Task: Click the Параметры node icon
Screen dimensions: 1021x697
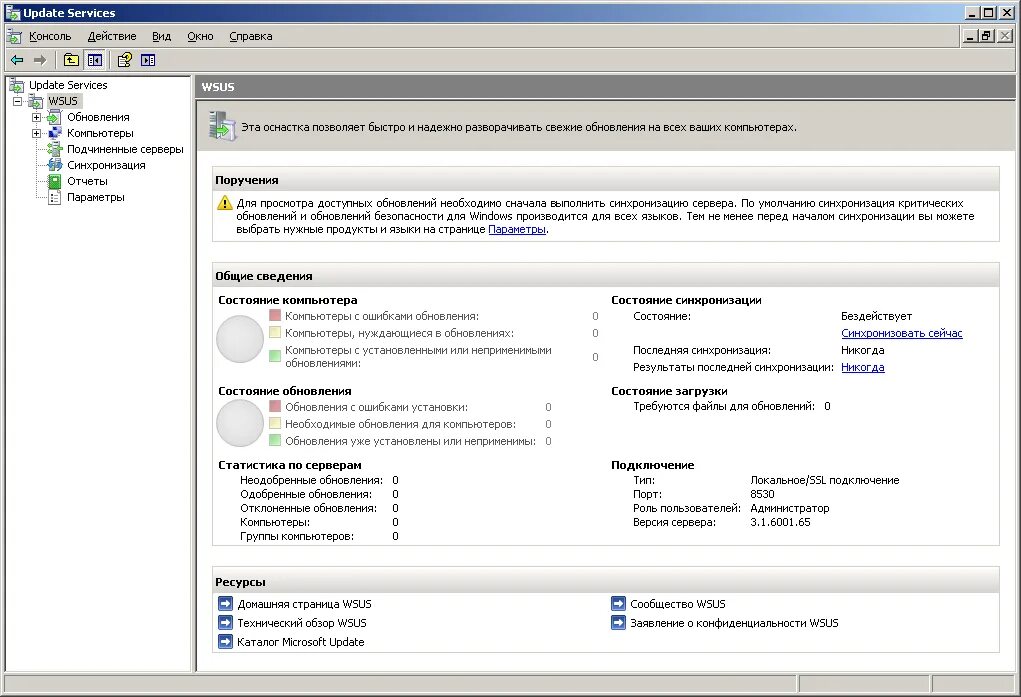Action: coord(55,197)
